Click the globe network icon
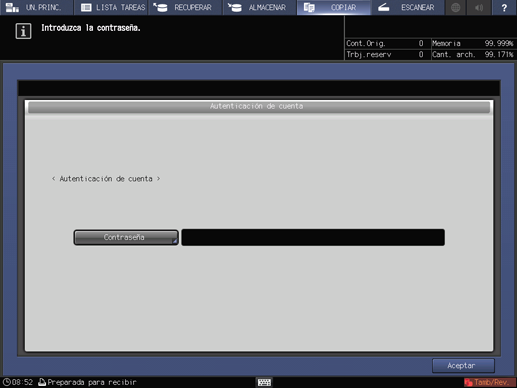 456,7
